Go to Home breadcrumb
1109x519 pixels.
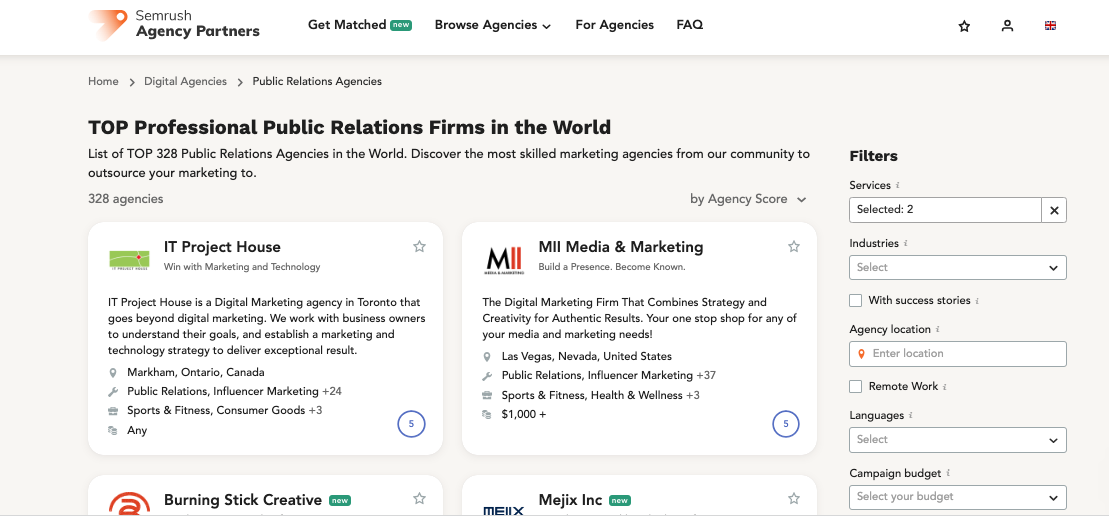tap(103, 81)
